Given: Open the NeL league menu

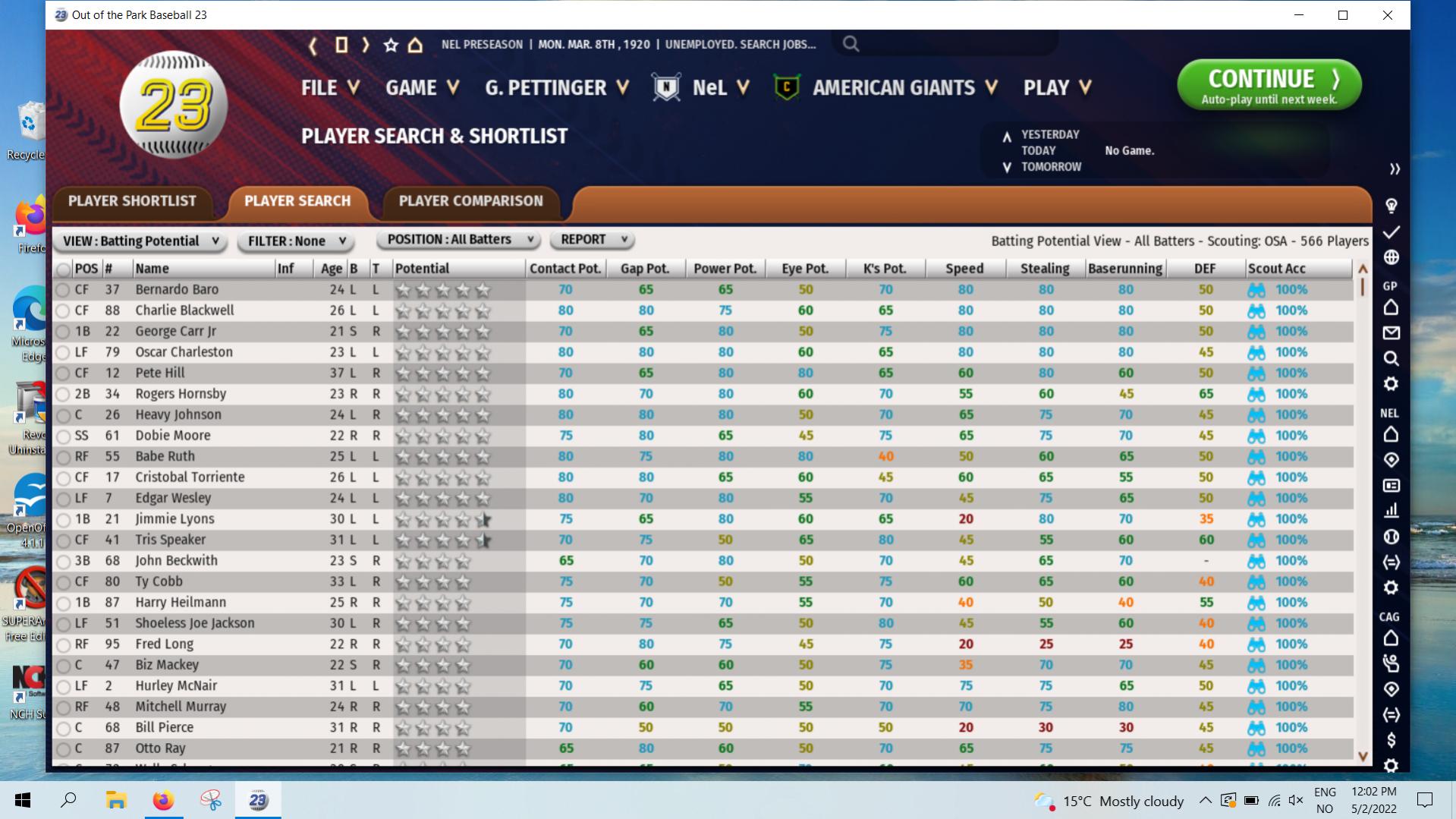Looking at the screenshot, I should click(x=721, y=88).
